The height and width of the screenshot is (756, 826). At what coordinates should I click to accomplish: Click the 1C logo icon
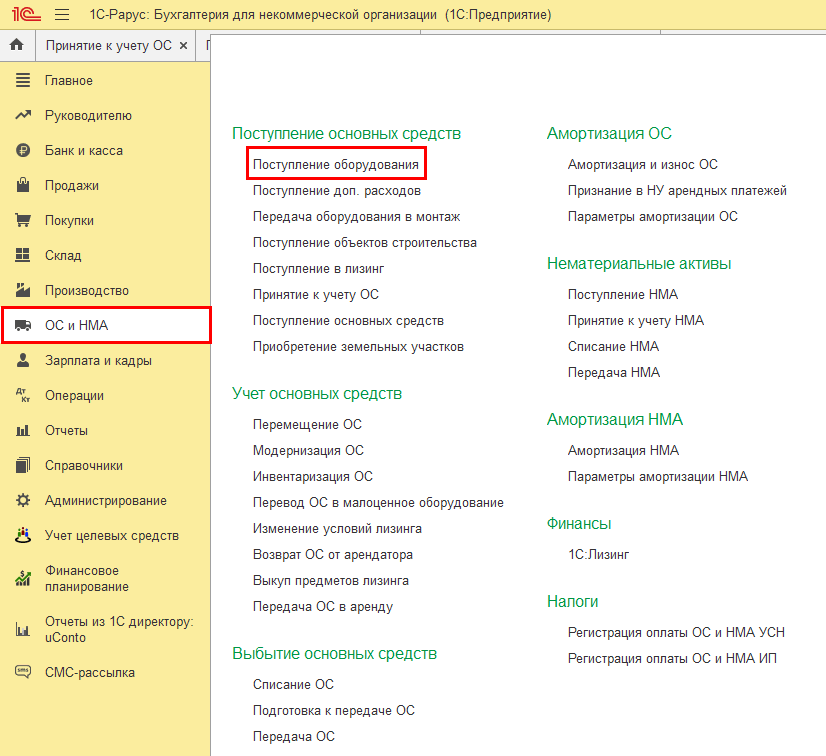coord(23,15)
